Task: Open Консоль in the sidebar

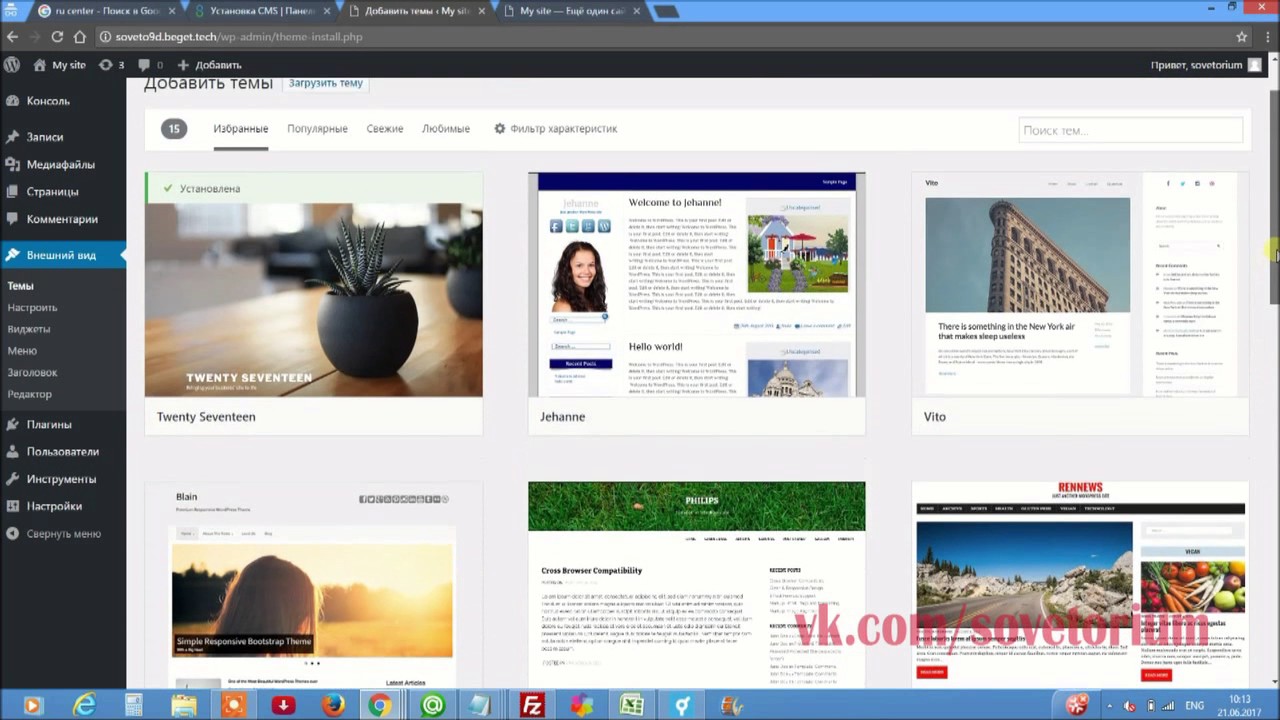Action: tap(63, 101)
